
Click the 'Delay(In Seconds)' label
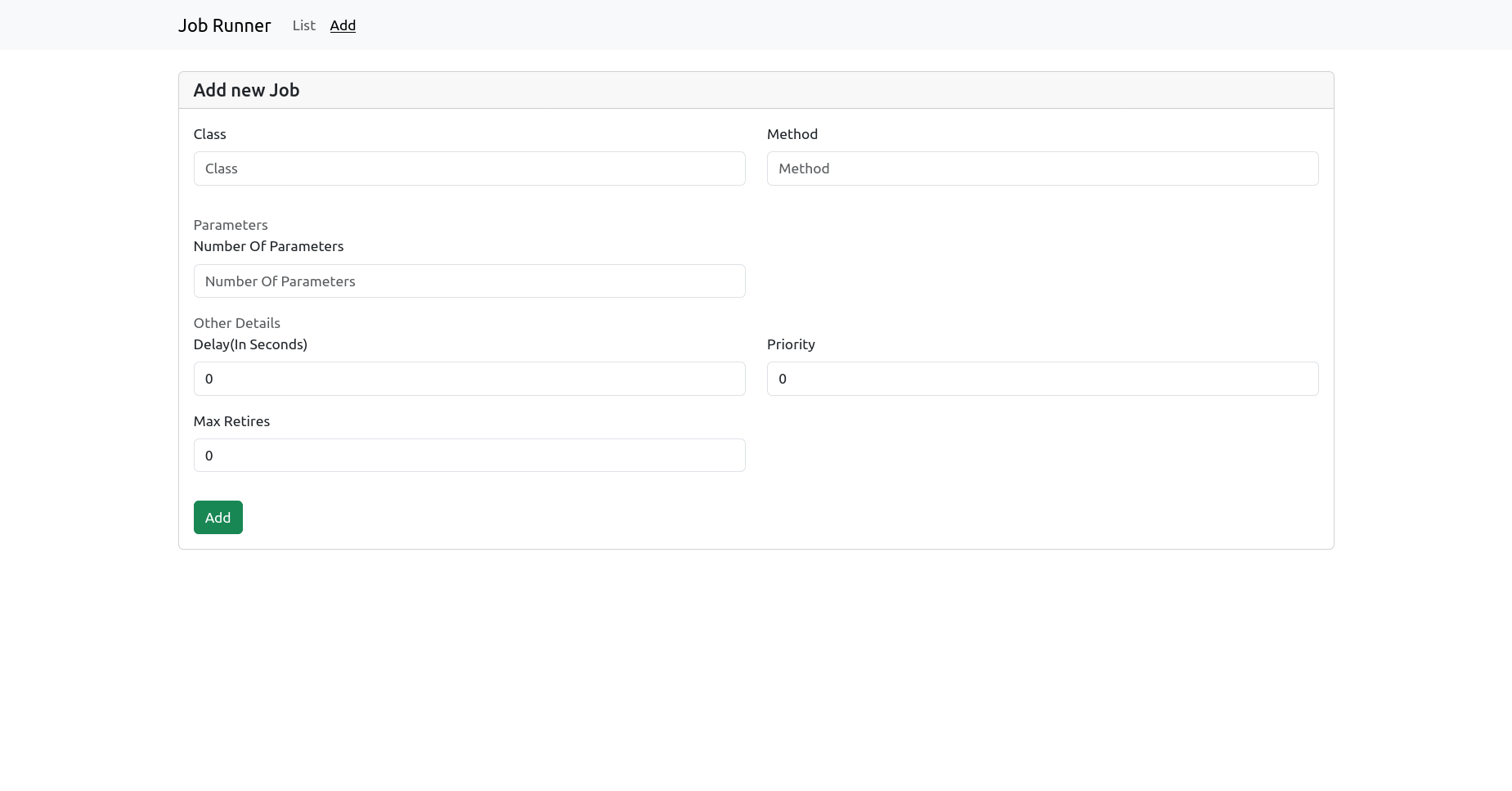tap(250, 344)
